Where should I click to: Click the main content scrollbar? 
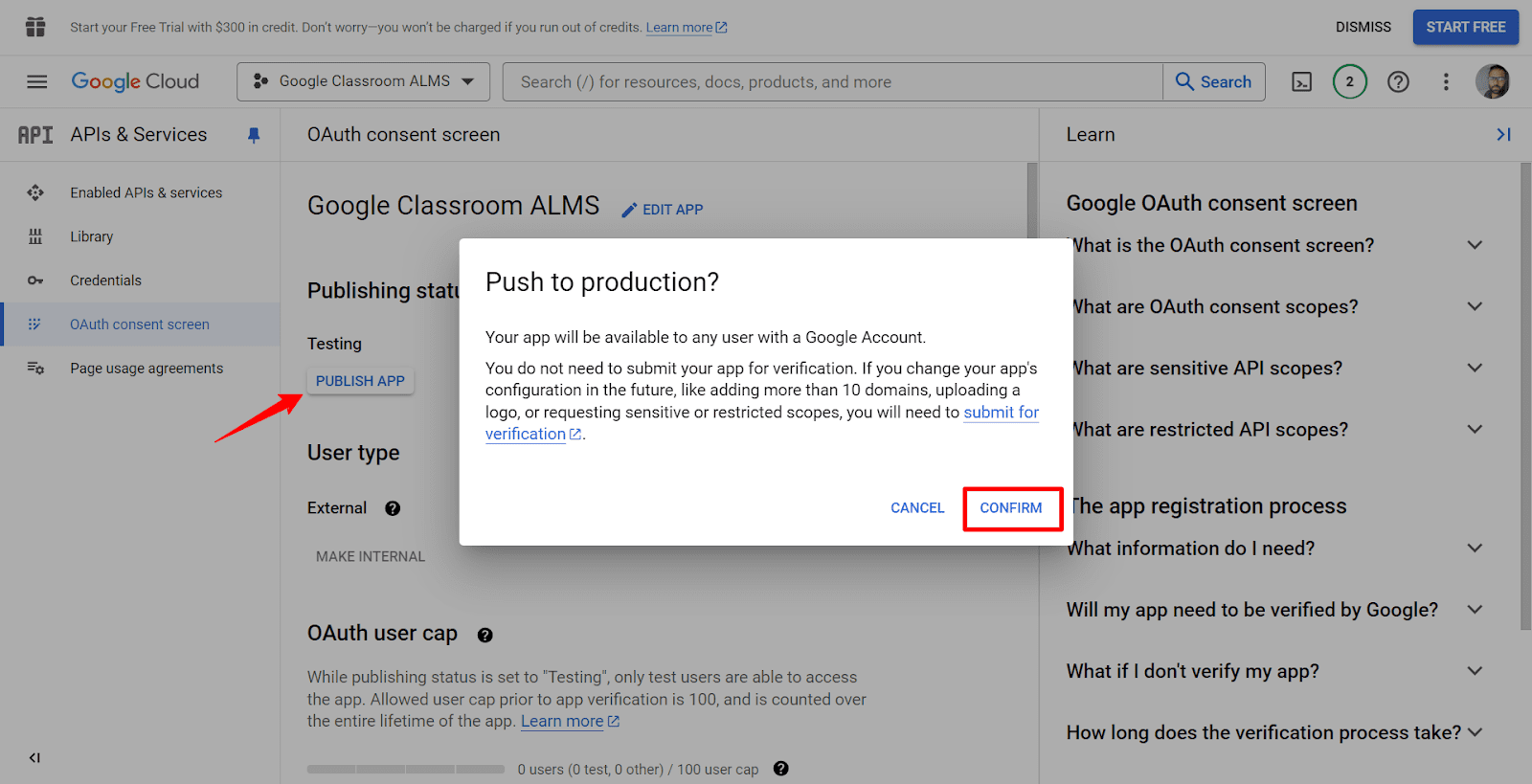point(1032,200)
